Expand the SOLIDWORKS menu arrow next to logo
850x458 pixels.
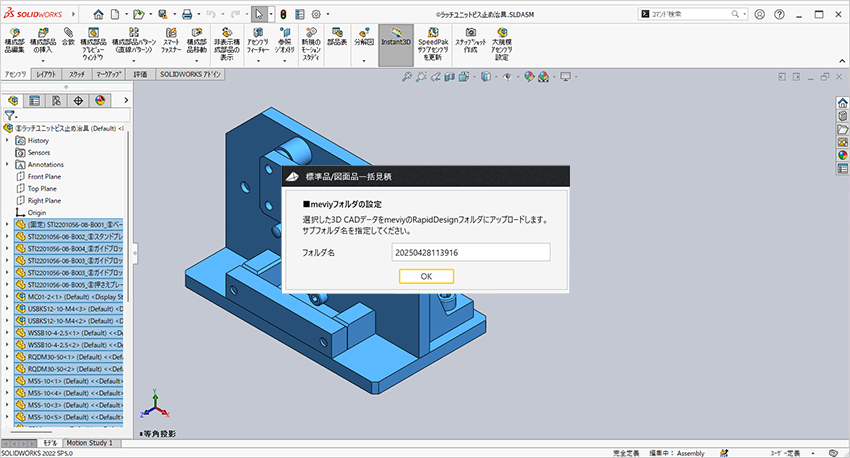click(x=73, y=14)
